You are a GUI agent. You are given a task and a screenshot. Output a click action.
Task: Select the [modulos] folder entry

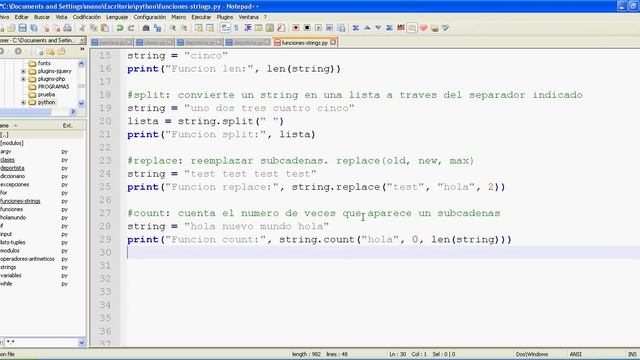tap(11, 143)
